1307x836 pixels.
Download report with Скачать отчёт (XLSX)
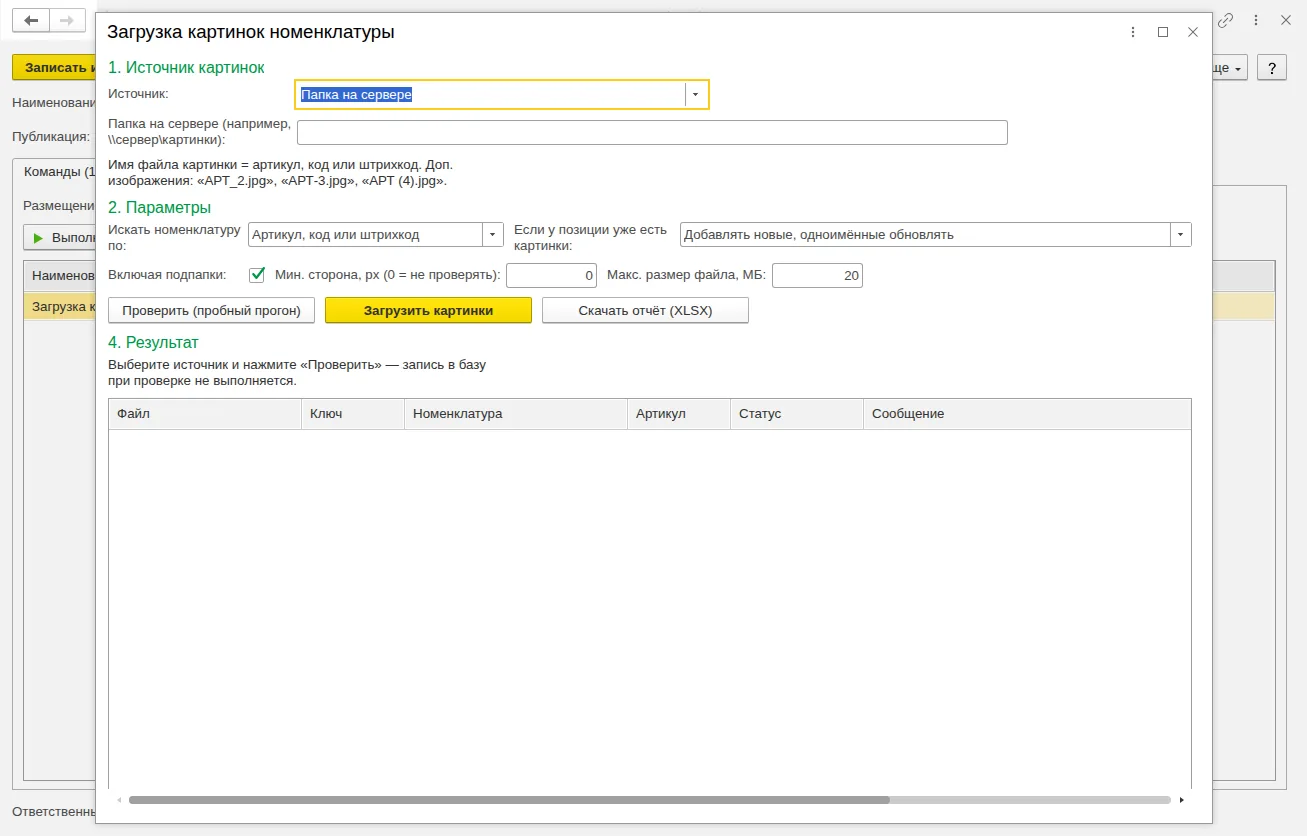pyautogui.click(x=645, y=310)
